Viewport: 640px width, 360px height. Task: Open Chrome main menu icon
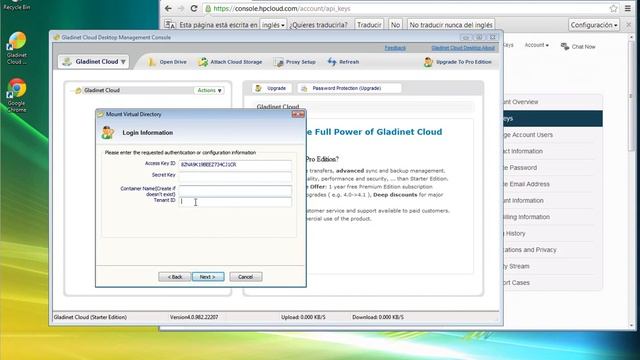(628, 9)
